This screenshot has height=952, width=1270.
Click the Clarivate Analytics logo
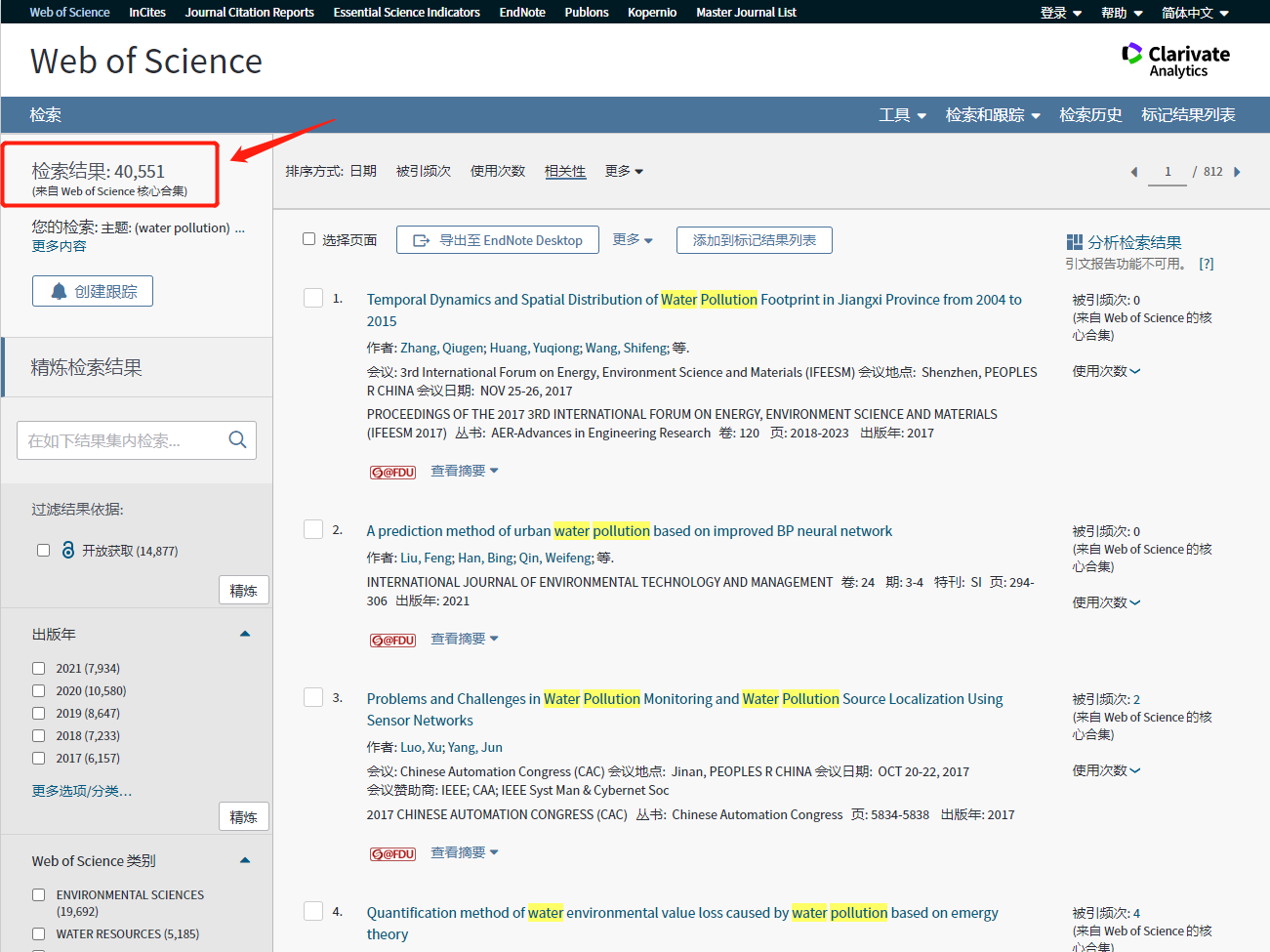1175,60
